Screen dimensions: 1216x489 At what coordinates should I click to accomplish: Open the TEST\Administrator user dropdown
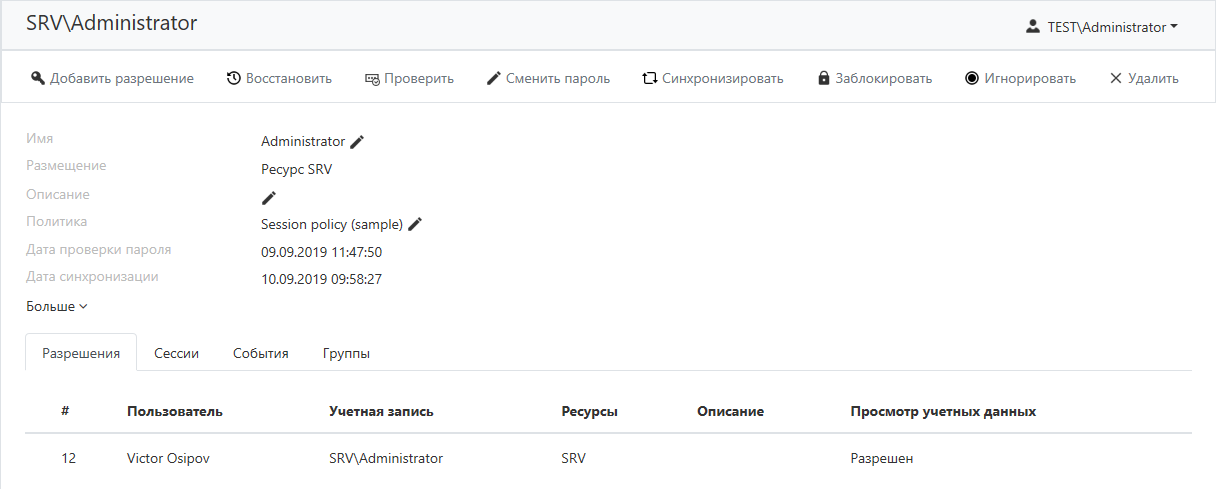point(1101,27)
